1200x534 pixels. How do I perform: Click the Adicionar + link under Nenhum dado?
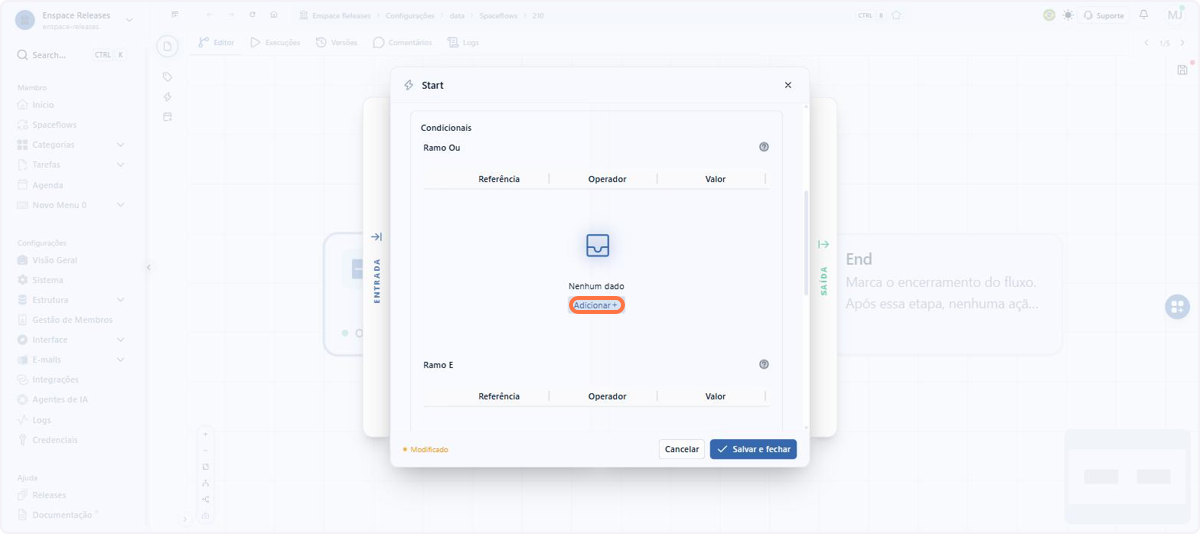pos(596,305)
